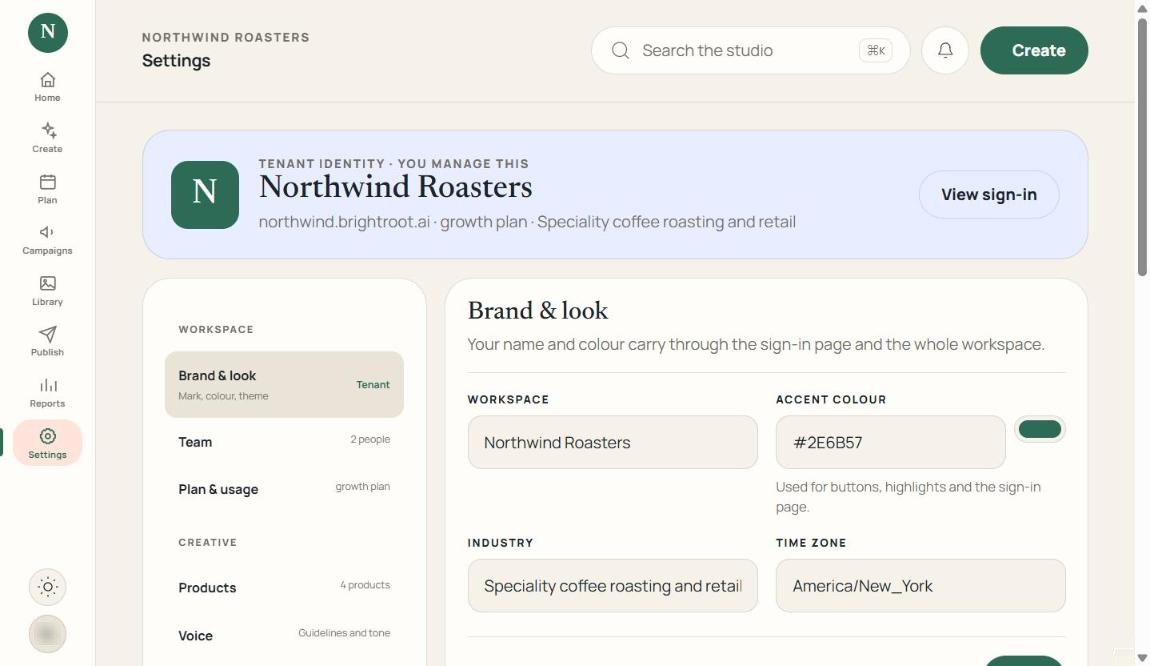Image resolution: width=1150 pixels, height=666 pixels.
Task: Click the 'Guidelines and tone' text
Action: (344, 632)
